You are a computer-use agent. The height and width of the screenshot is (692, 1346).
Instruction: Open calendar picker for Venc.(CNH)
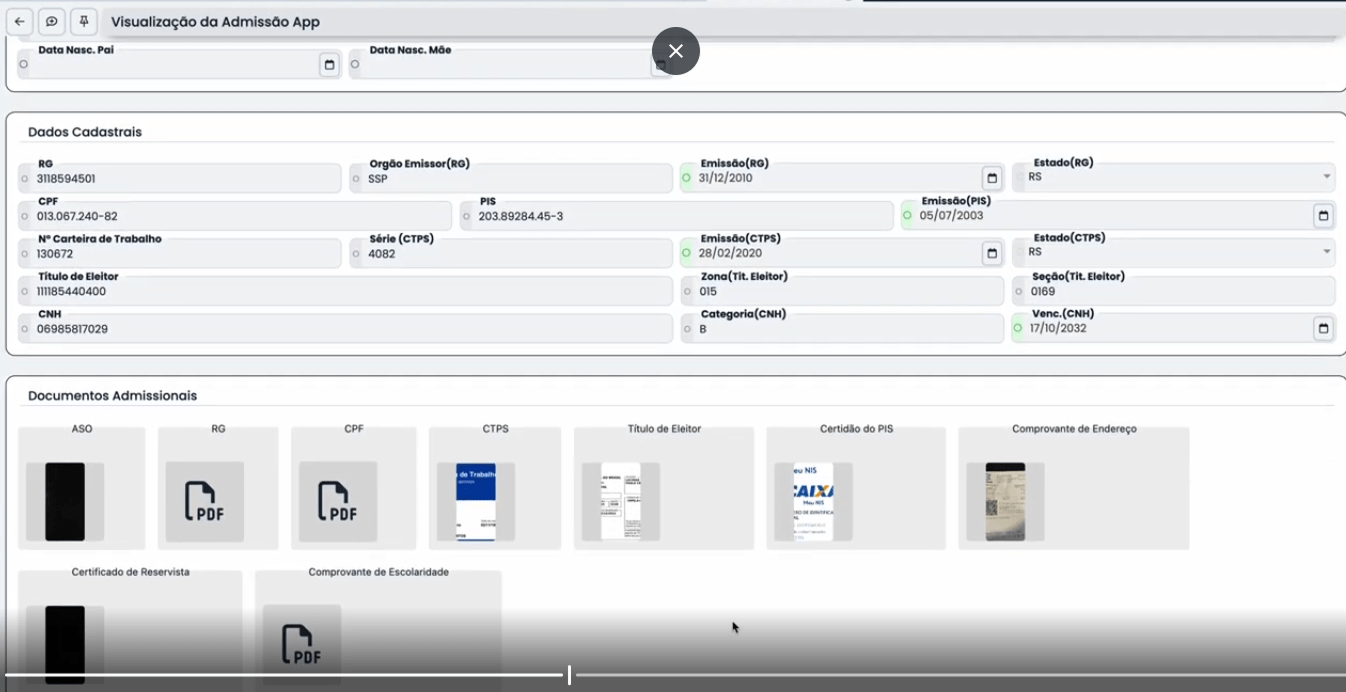coord(1322,328)
